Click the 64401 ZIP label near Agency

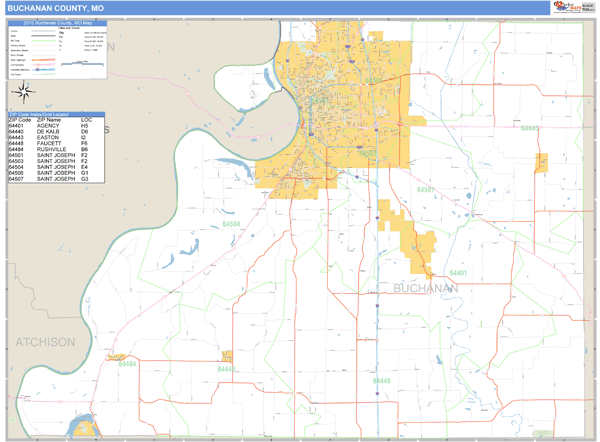point(457,273)
